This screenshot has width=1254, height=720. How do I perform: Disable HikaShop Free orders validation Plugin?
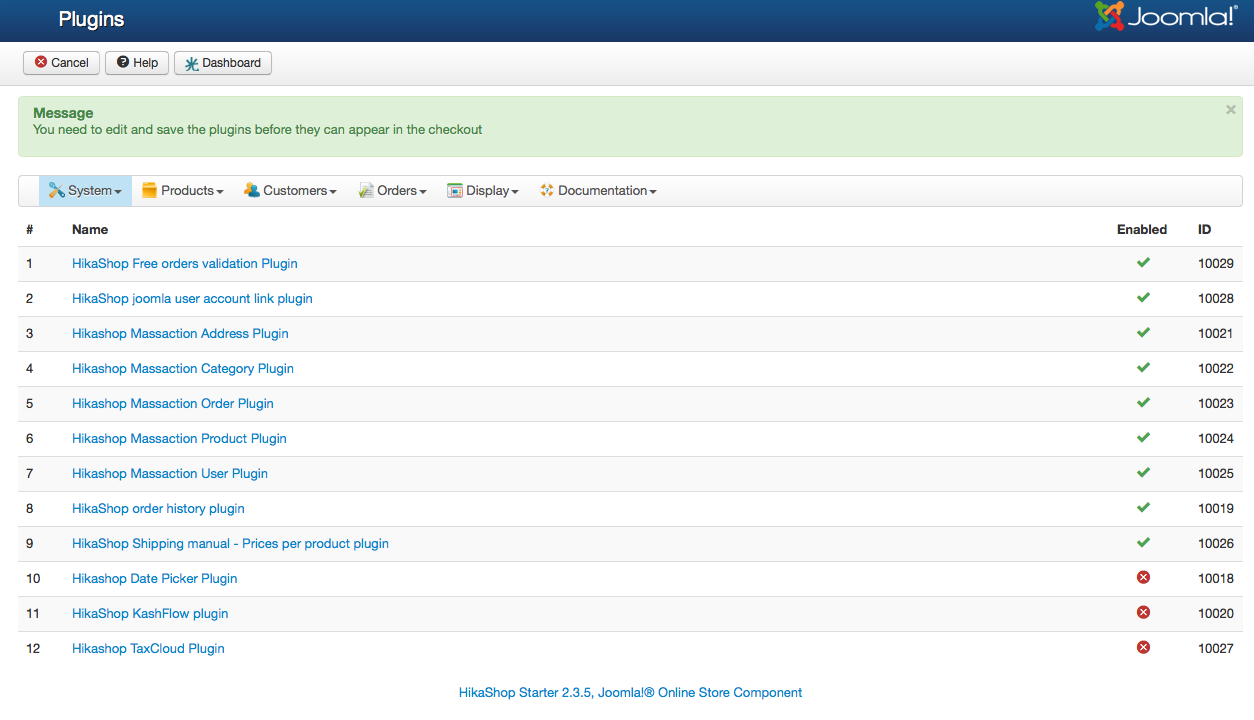click(1143, 263)
